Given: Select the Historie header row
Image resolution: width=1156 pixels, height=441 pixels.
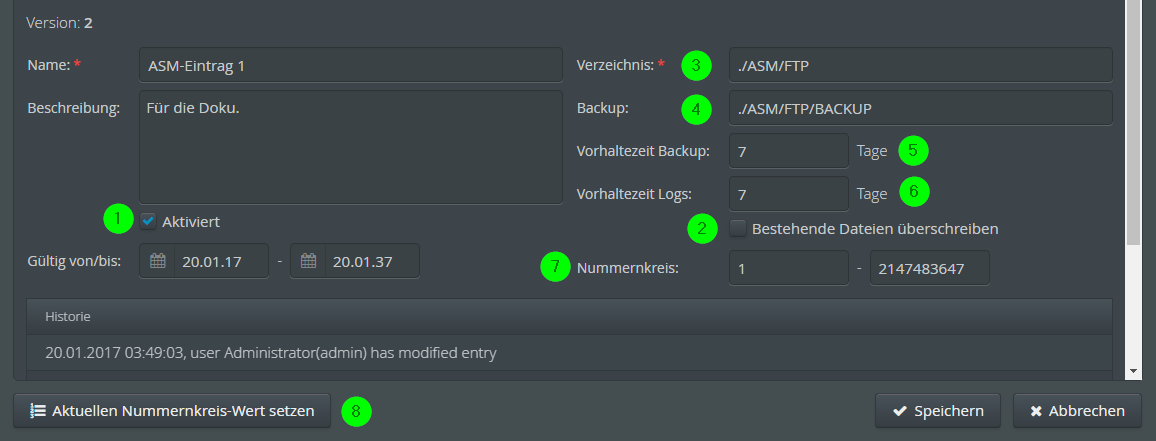Looking at the screenshot, I should 569,316.
